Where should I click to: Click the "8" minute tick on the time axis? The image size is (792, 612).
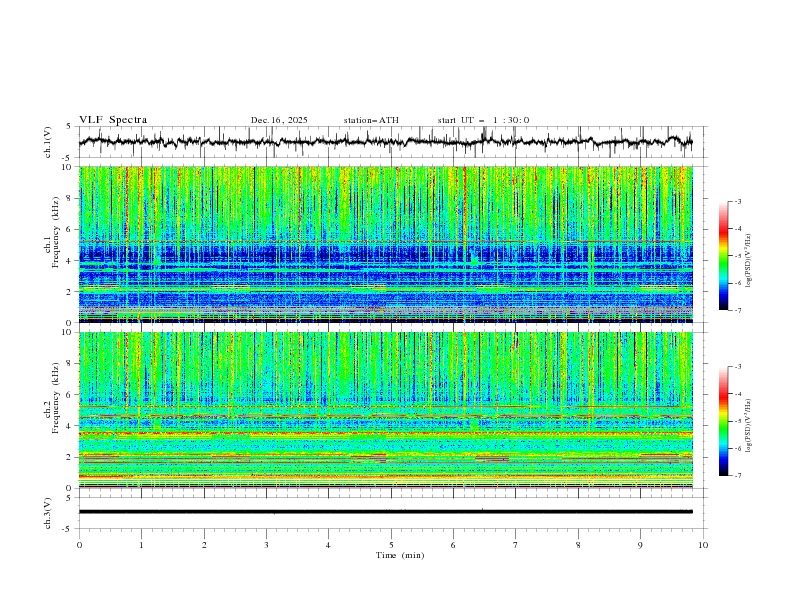point(578,545)
